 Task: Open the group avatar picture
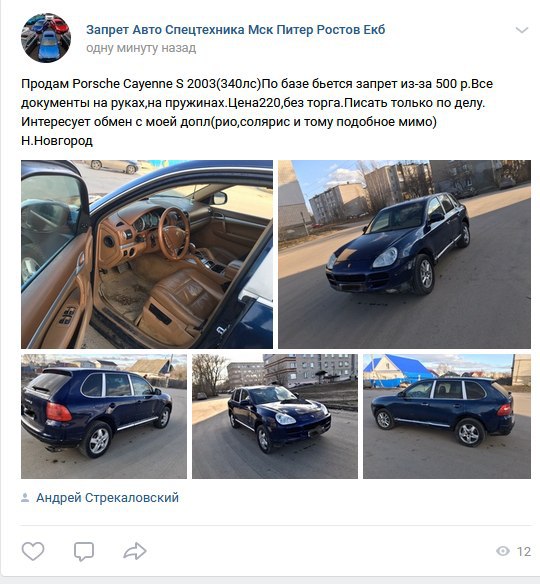click(46, 38)
